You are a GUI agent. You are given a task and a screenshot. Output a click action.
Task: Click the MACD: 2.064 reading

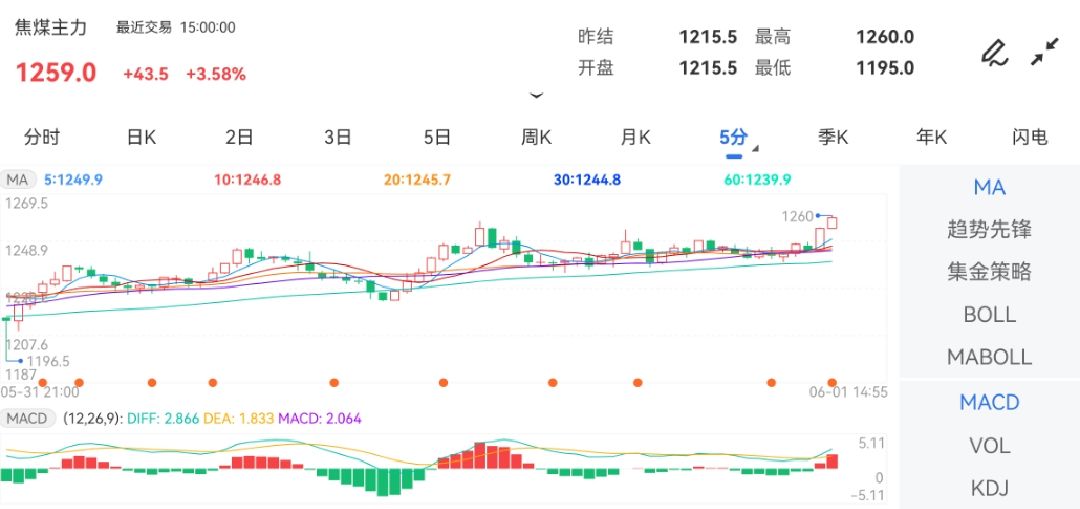pos(320,418)
